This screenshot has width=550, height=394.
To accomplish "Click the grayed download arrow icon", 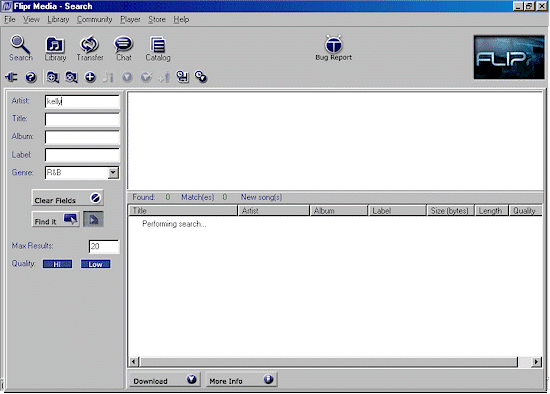I will 127,77.
